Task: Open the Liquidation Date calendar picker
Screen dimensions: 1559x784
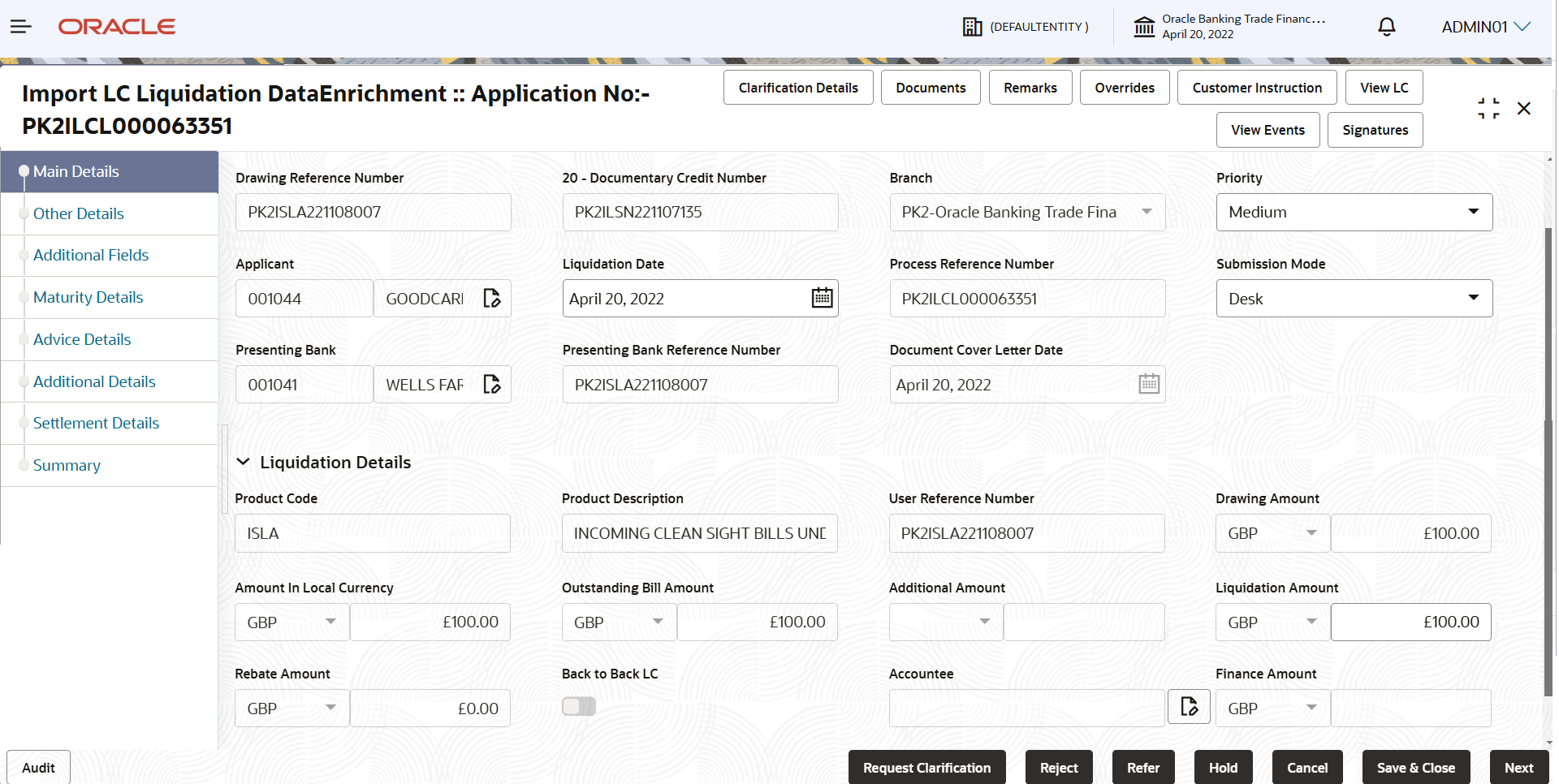Action: click(x=823, y=298)
